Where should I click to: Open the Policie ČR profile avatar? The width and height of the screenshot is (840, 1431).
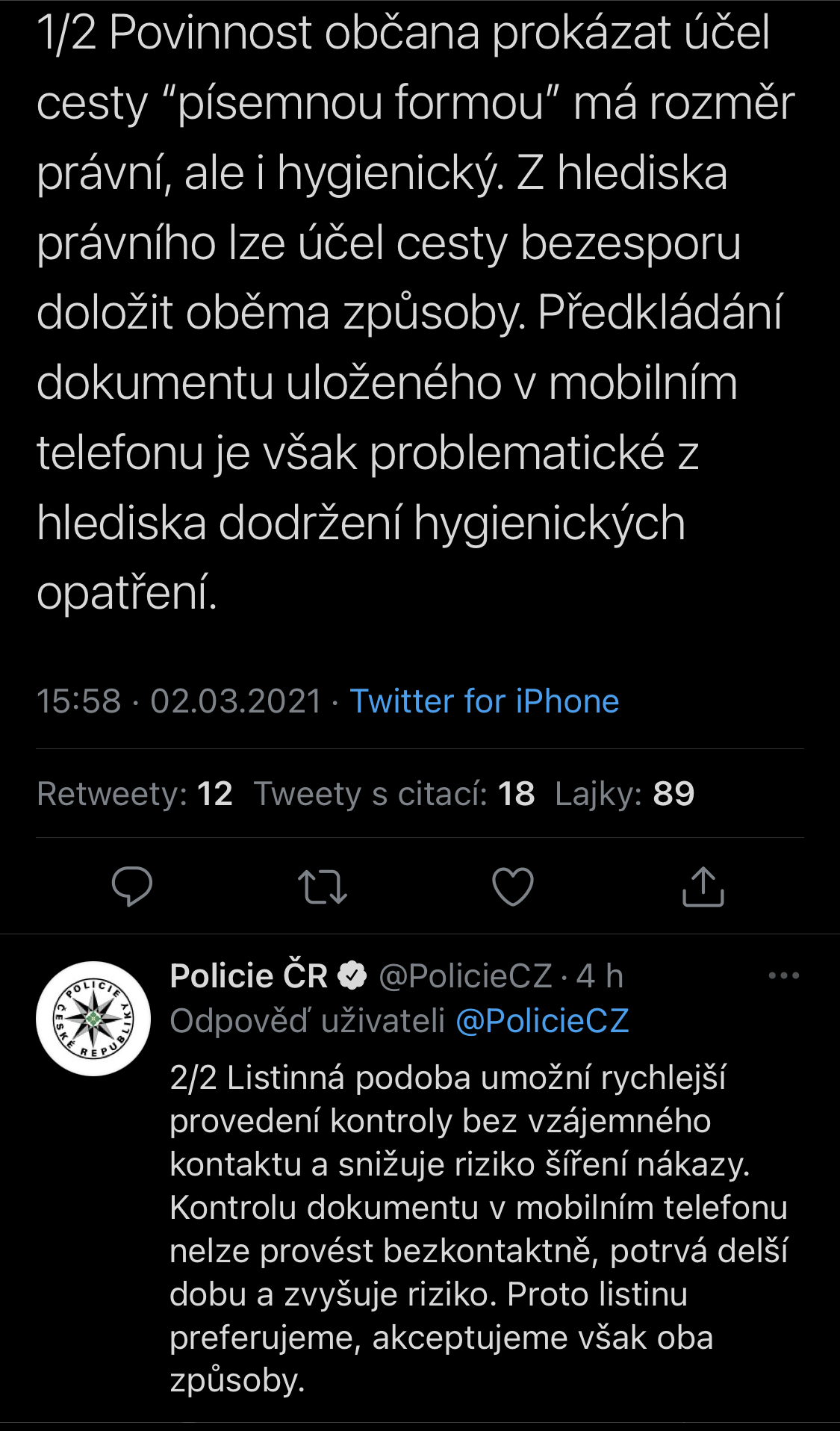tap(93, 1019)
